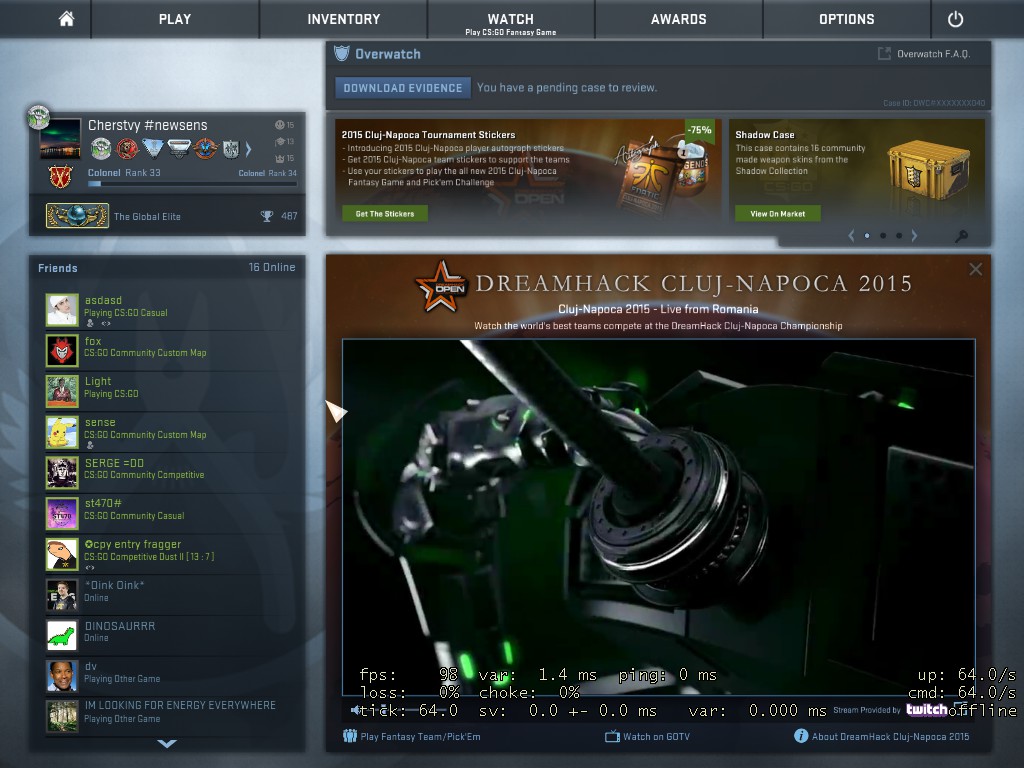The width and height of the screenshot is (1024, 768).
Task: Click the Overwatch F.A.Q. external link icon
Action: pyautogui.click(x=884, y=54)
